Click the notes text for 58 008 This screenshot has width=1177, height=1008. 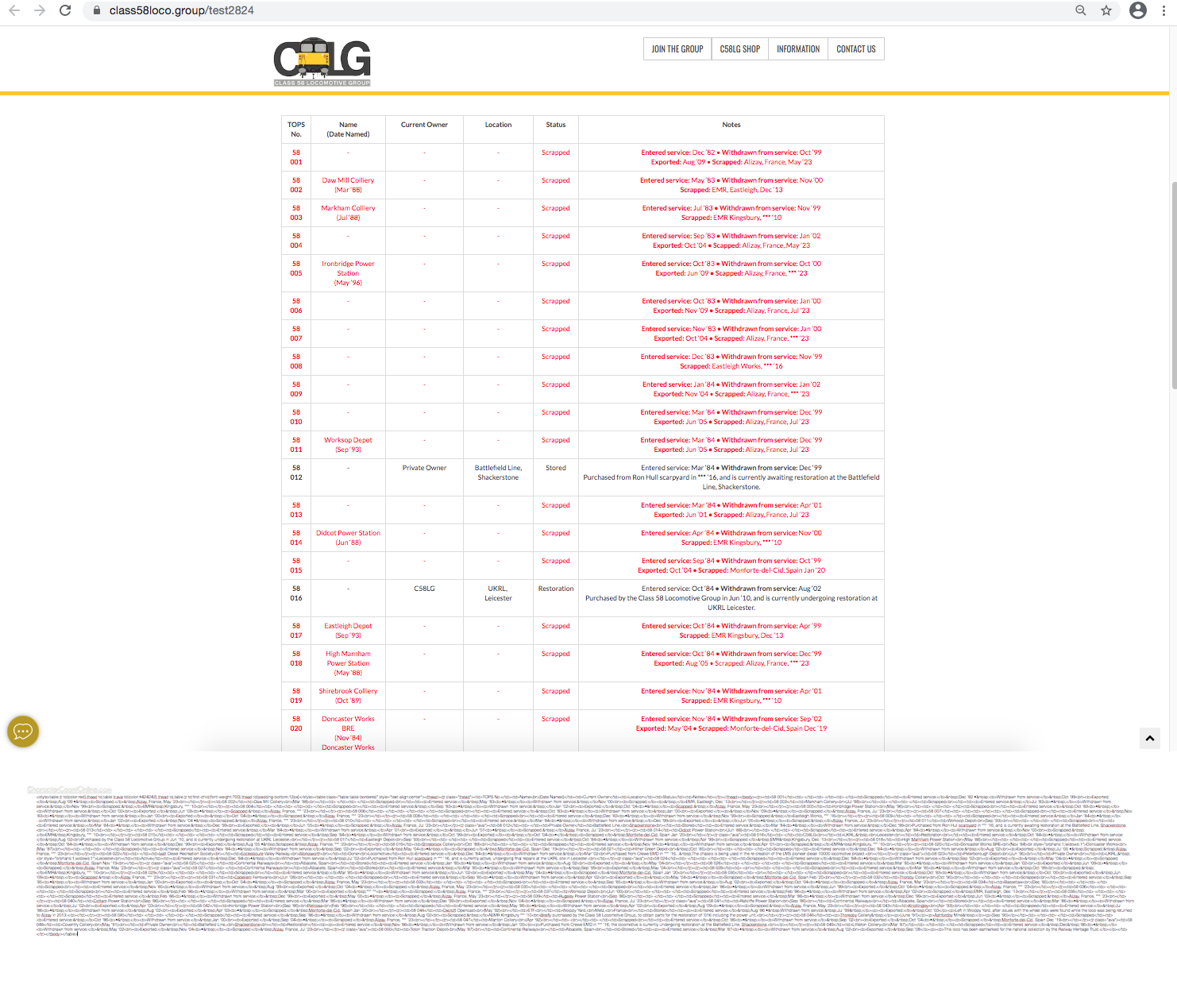731,361
